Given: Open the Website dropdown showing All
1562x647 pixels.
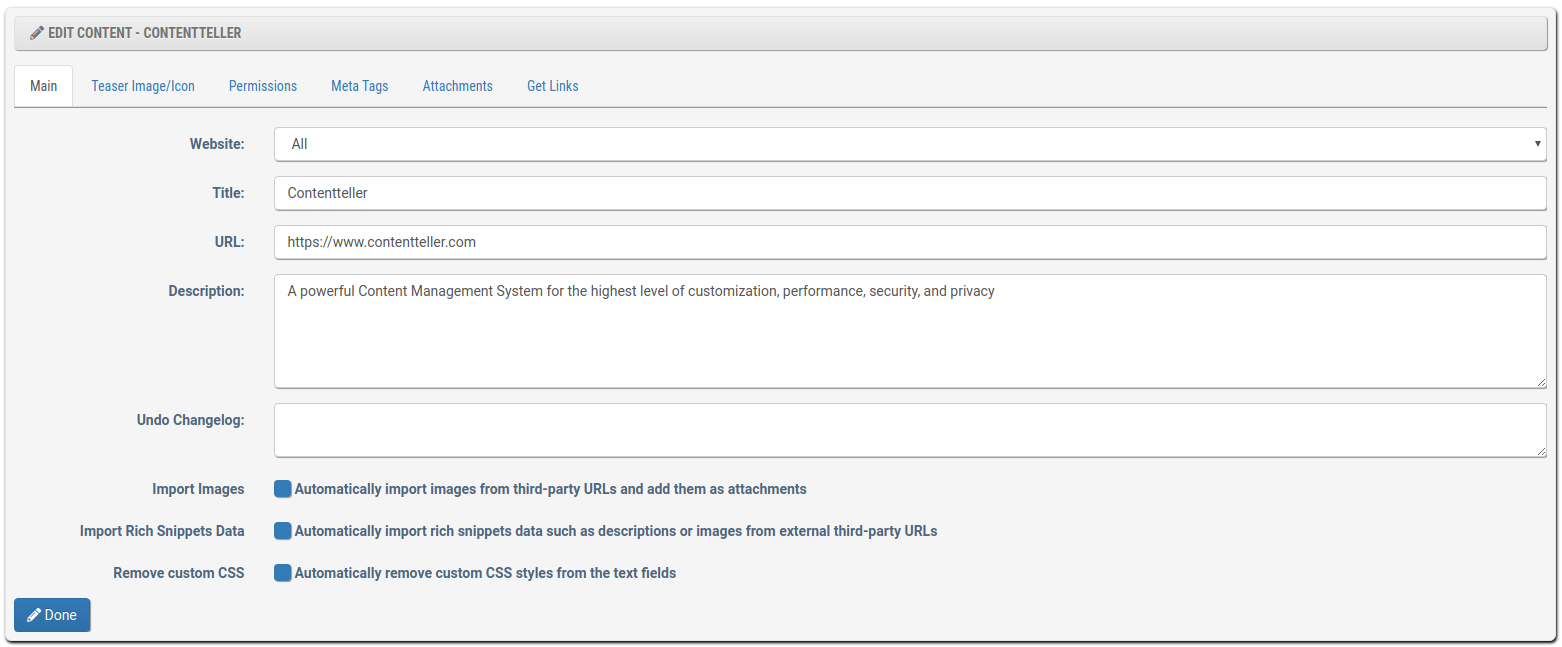Looking at the screenshot, I should [910, 144].
